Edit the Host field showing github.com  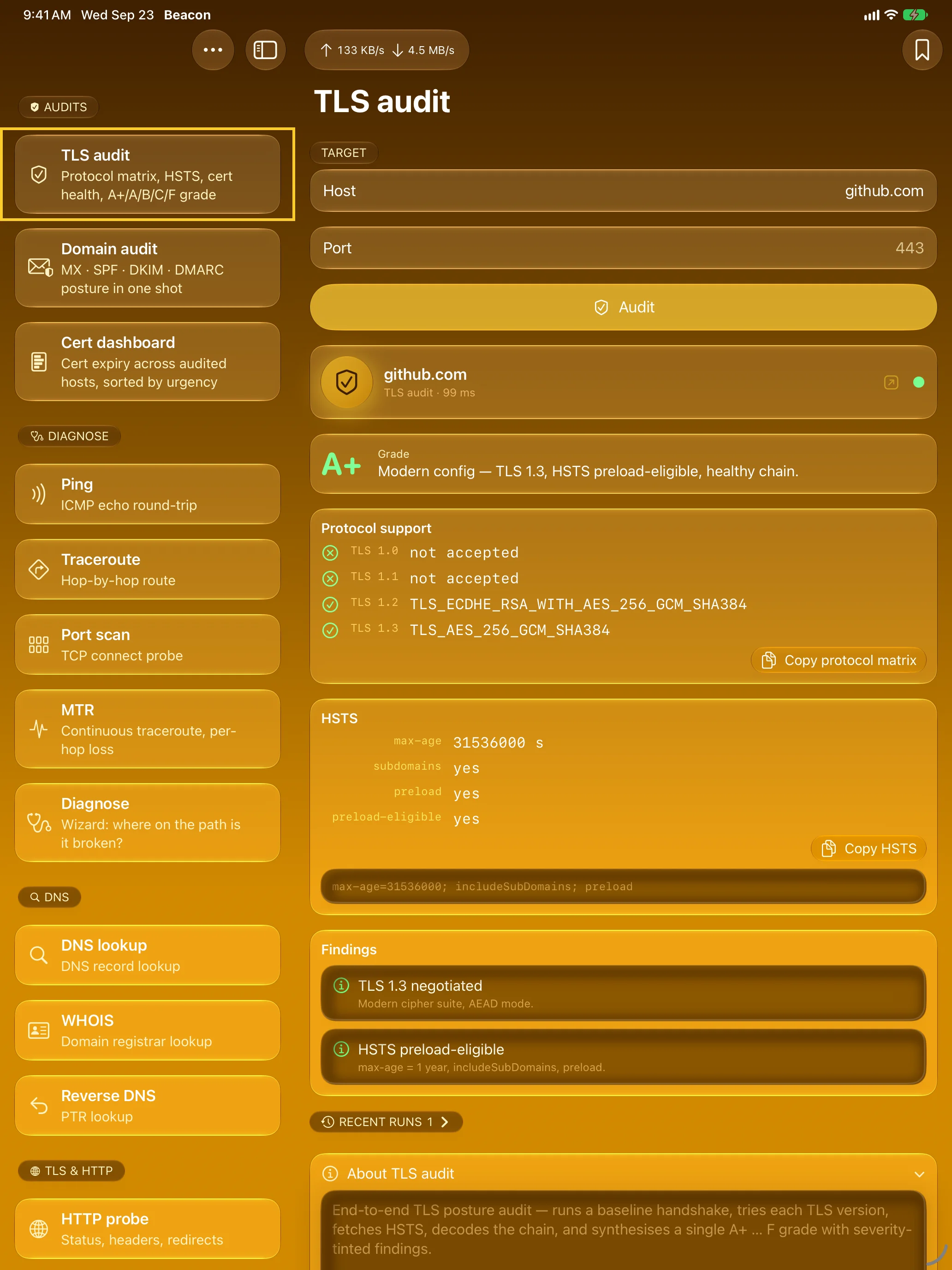pos(623,191)
